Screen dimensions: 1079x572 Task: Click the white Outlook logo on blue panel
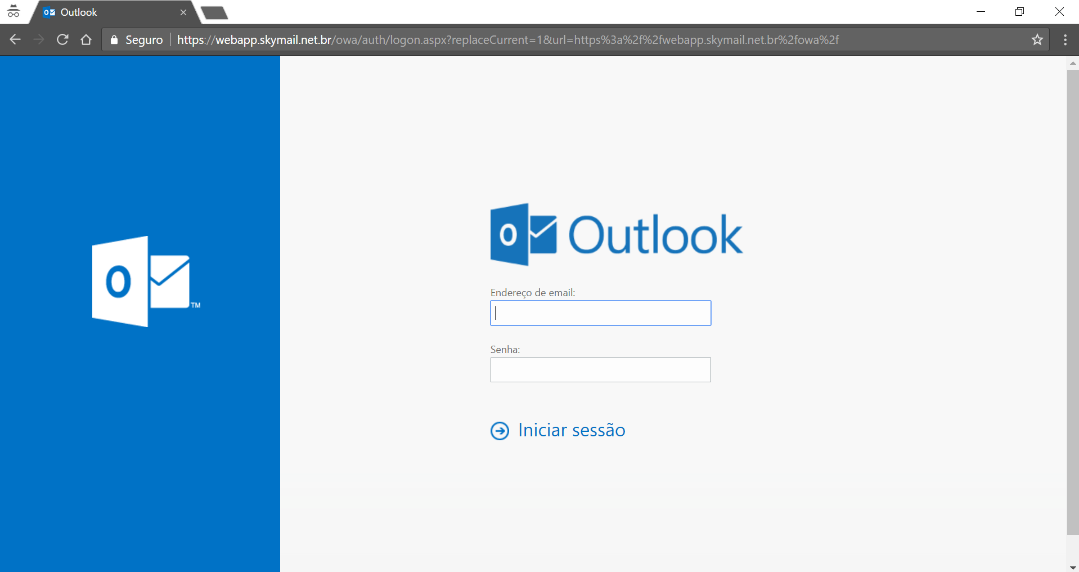click(141, 281)
